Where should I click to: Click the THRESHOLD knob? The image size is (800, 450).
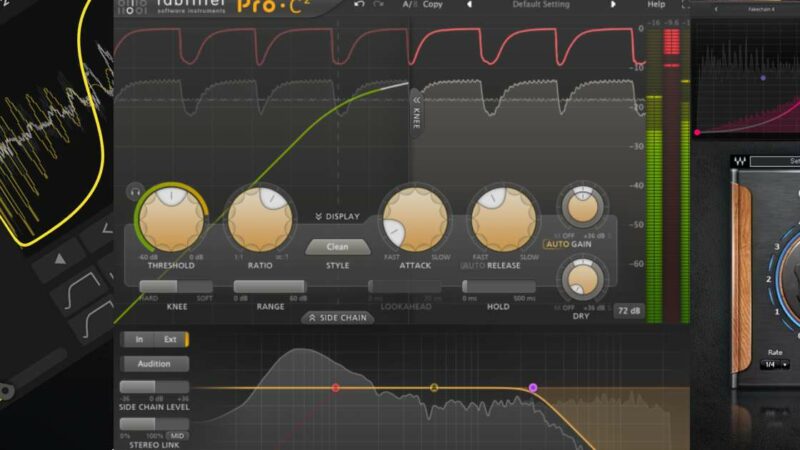point(171,218)
